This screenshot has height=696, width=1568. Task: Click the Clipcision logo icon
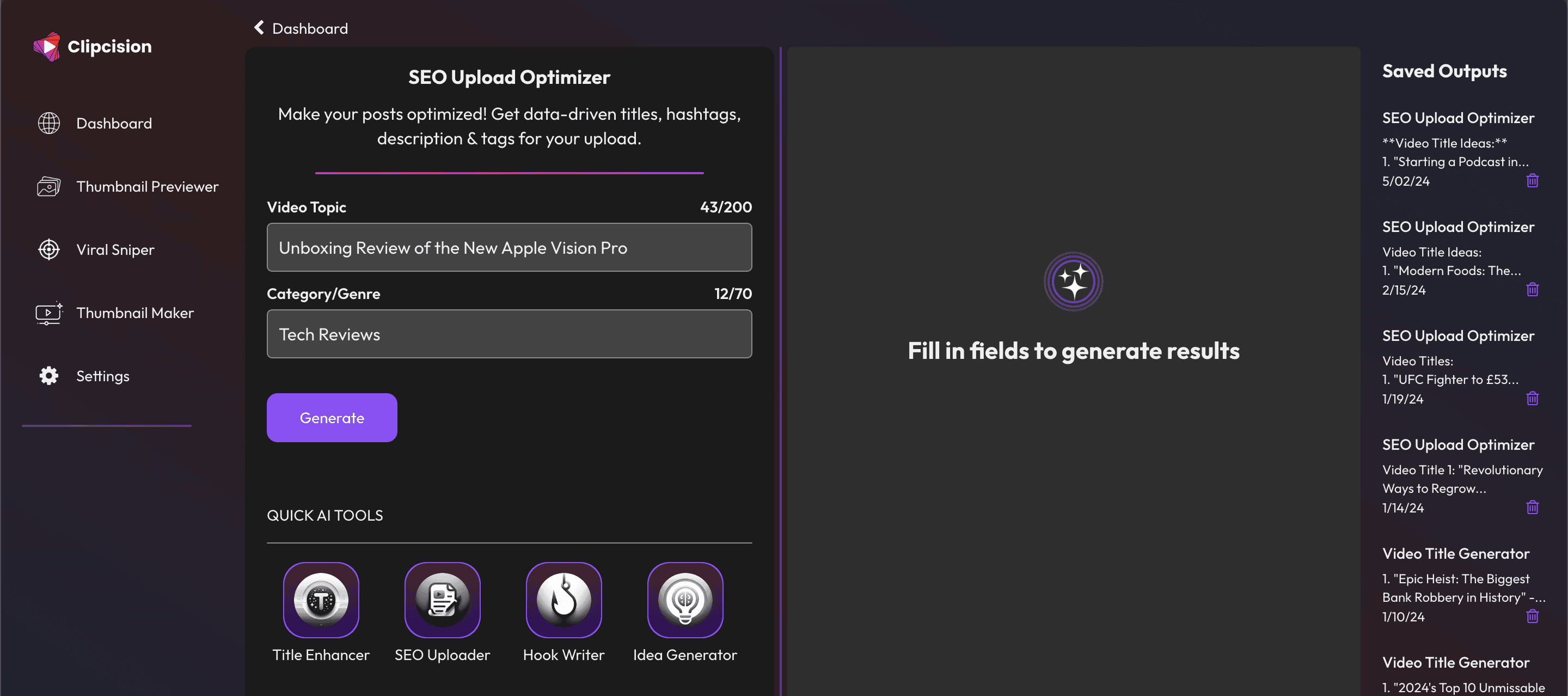47,46
